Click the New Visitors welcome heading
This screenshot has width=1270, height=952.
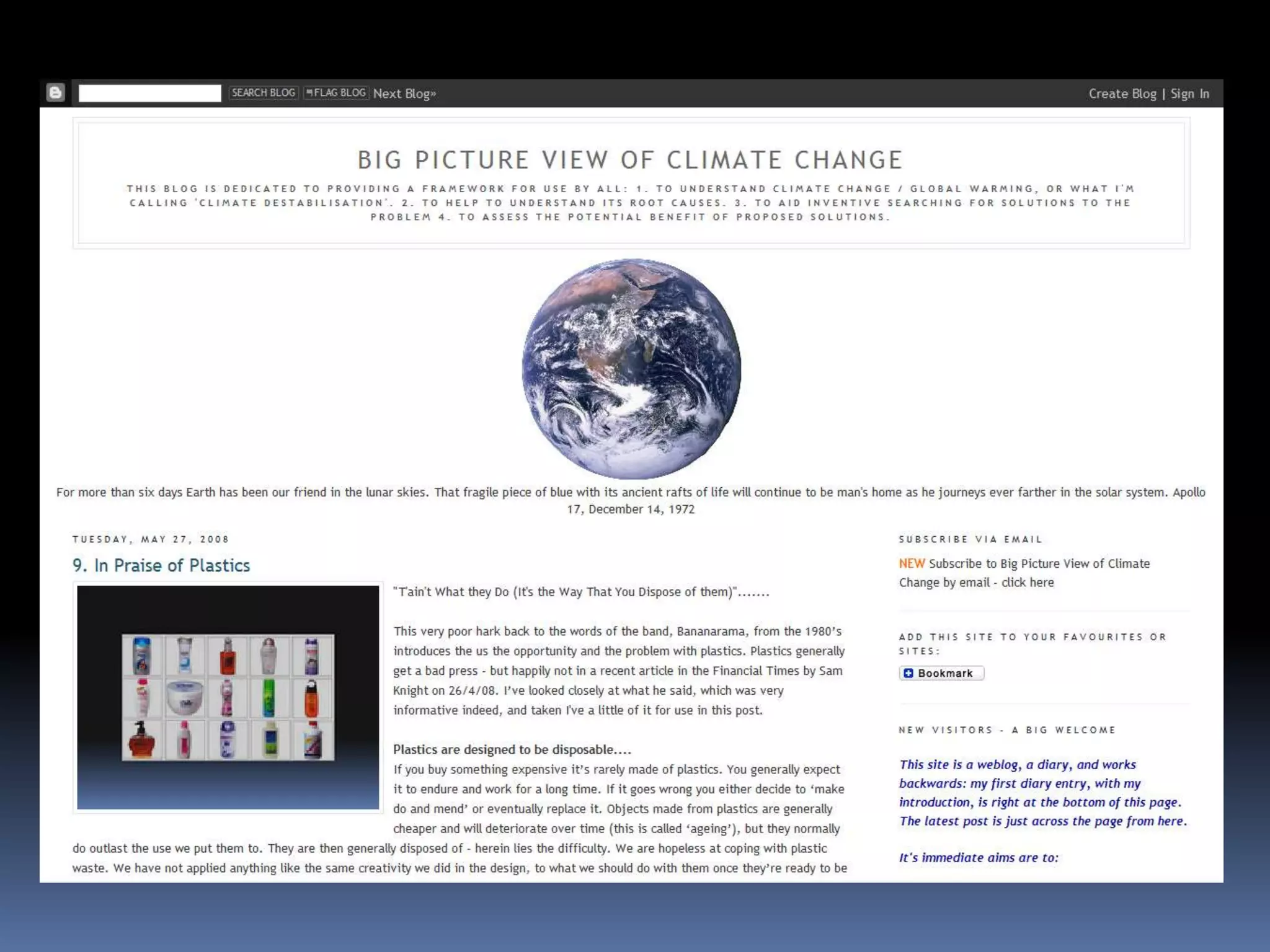pyautogui.click(x=1007, y=730)
